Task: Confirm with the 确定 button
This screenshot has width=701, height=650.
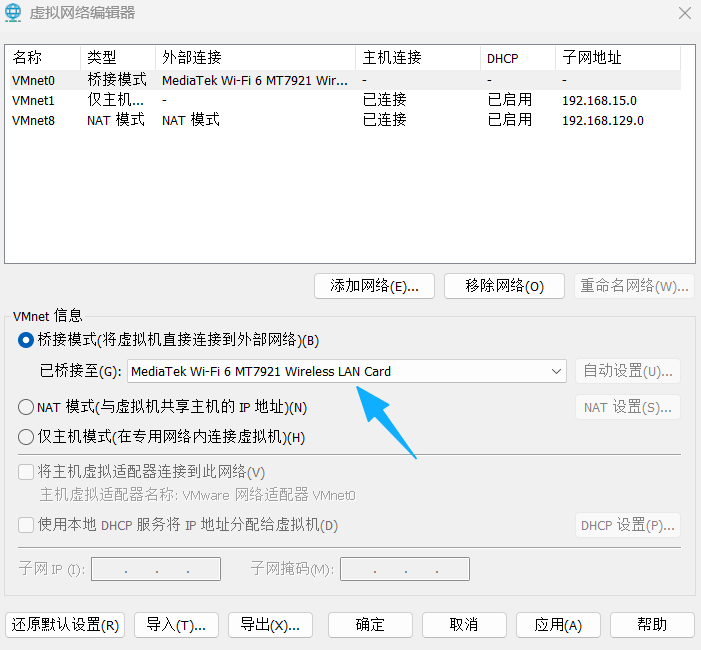Action: [370, 625]
